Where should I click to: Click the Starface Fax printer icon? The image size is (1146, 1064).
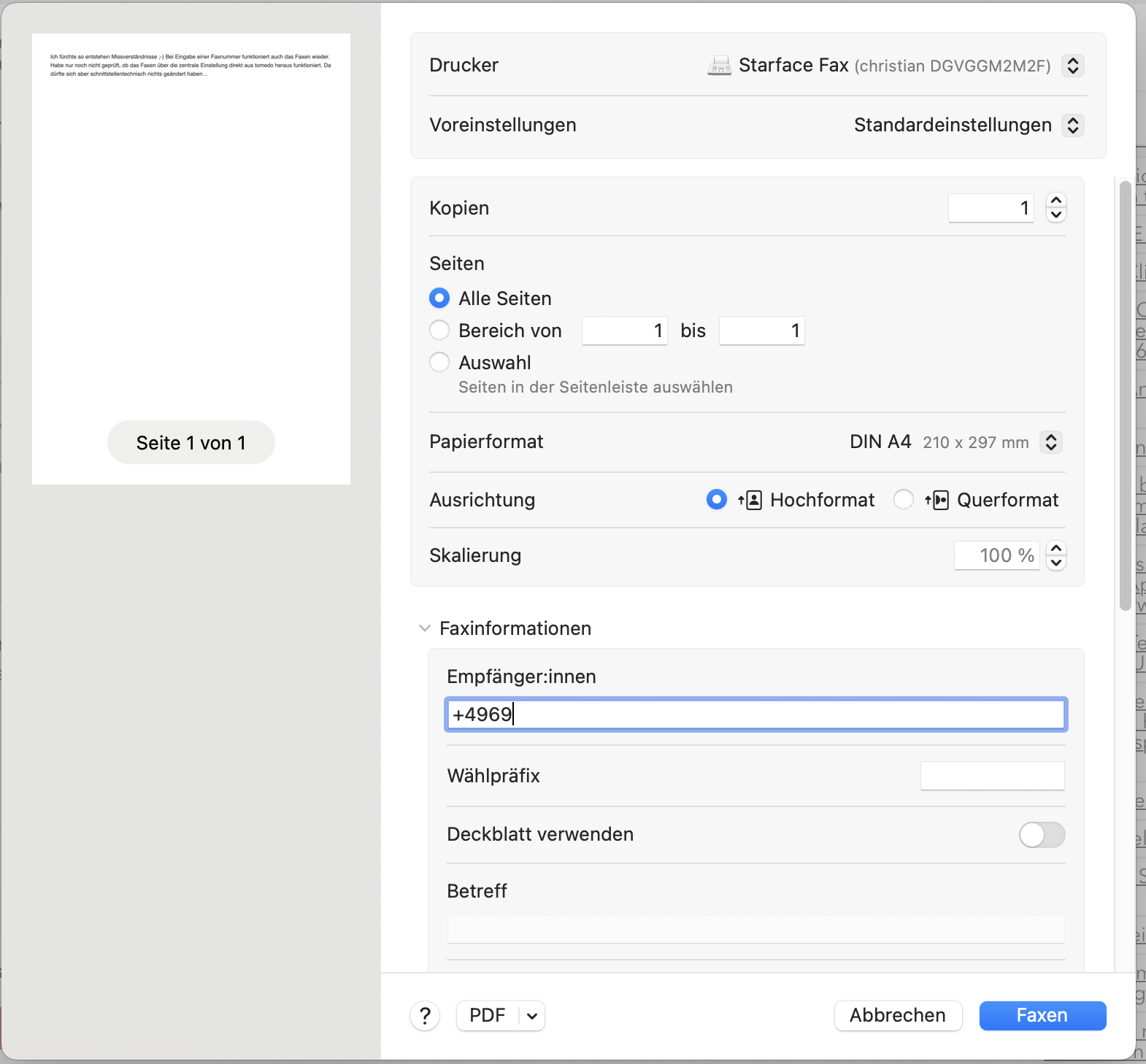pyautogui.click(x=719, y=66)
